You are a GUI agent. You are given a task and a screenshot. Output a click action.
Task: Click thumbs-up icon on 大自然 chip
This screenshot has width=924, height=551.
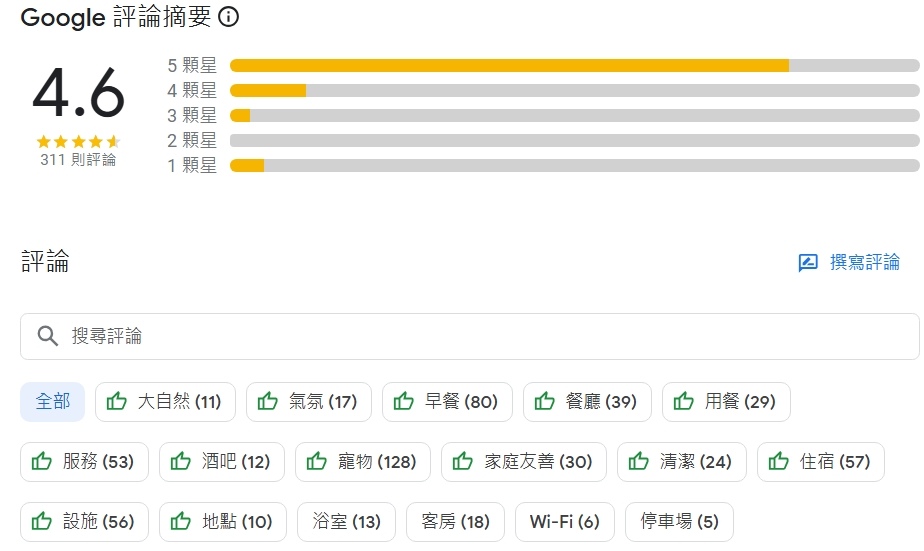(117, 402)
